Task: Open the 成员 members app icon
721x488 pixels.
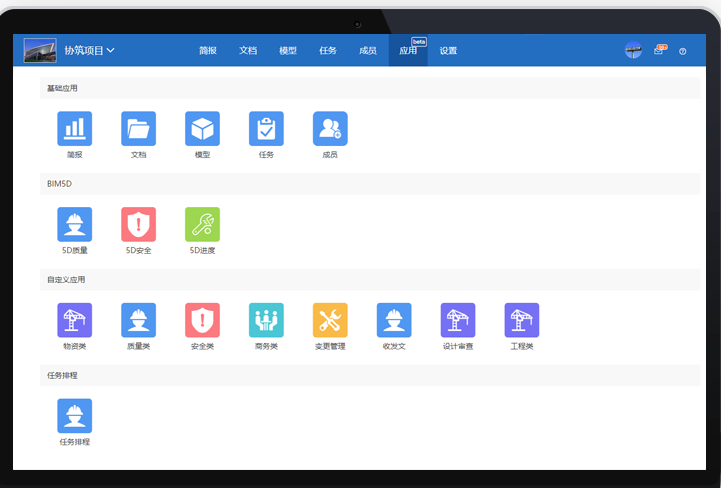Action: click(x=330, y=128)
